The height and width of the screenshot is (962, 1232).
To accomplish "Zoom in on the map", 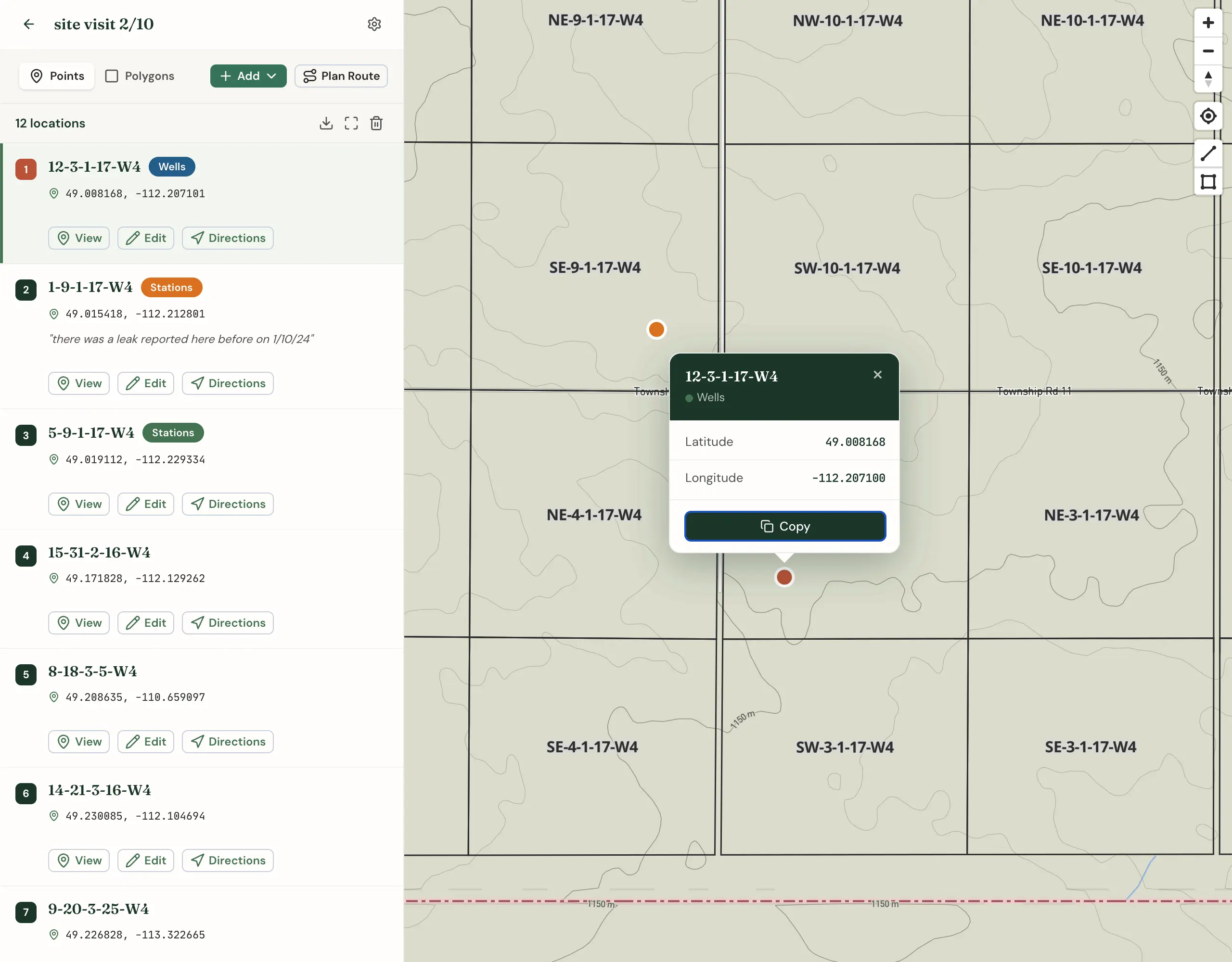I will pos(1208,23).
